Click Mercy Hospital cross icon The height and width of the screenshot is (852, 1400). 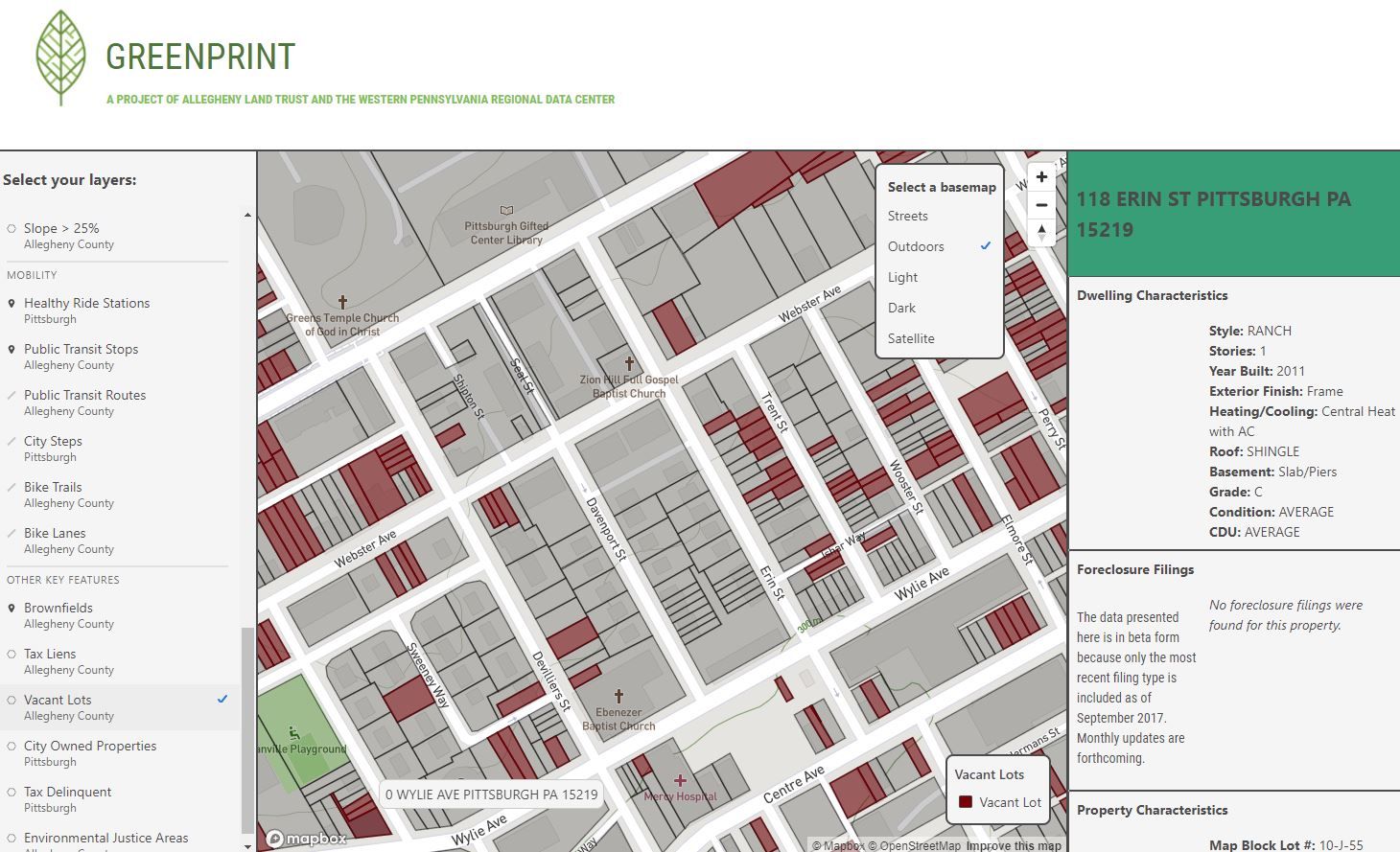680,781
